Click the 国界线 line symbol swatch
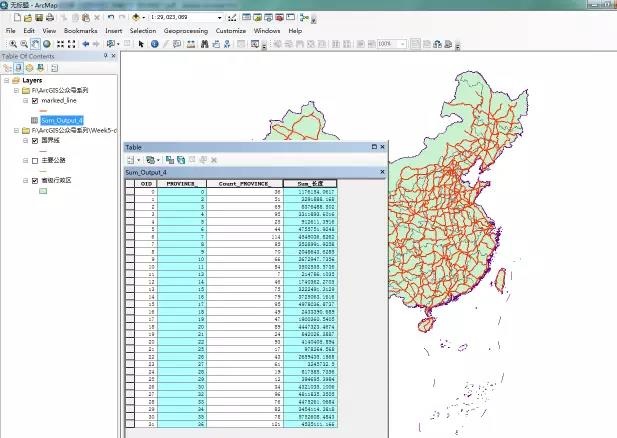 (43, 151)
